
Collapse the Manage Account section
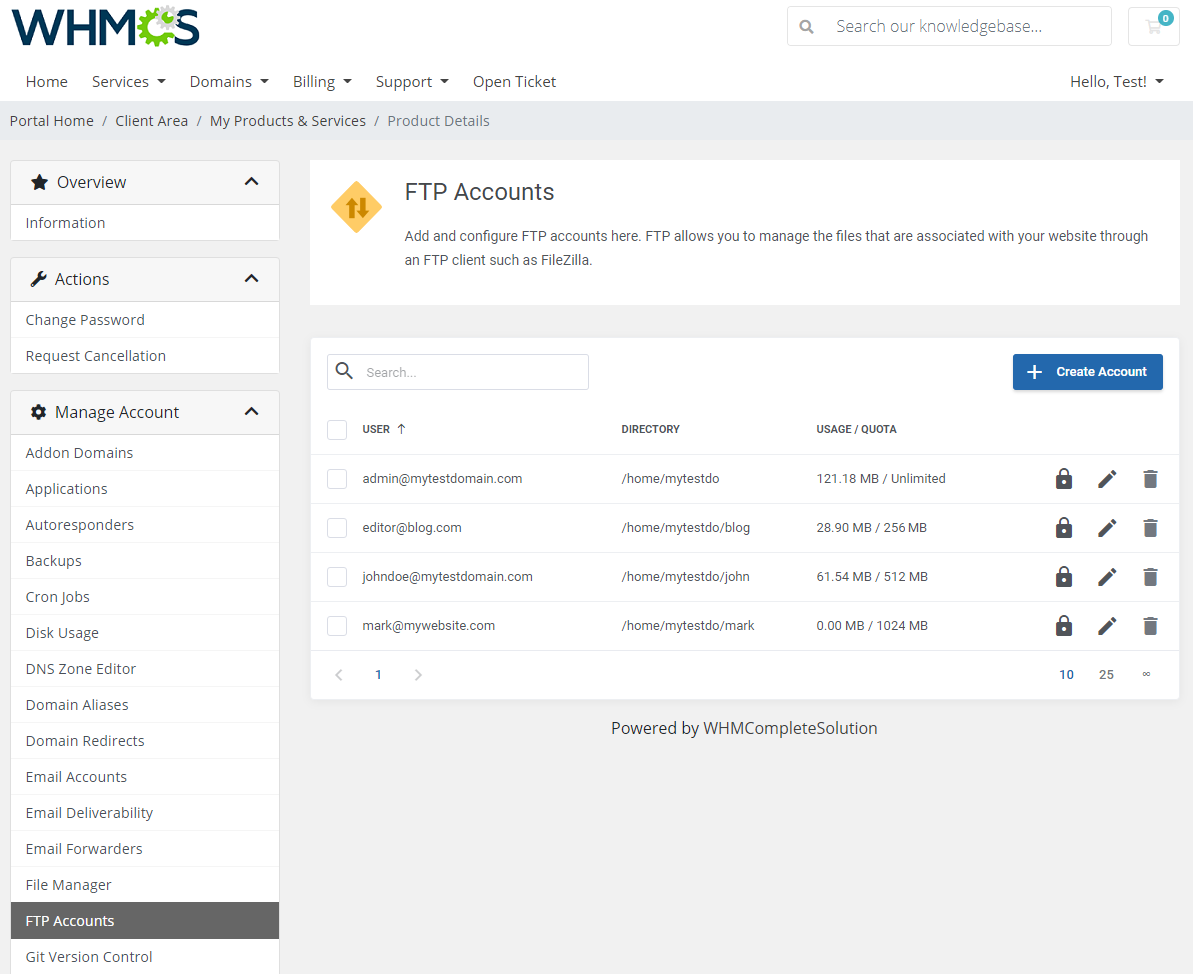[251, 411]
